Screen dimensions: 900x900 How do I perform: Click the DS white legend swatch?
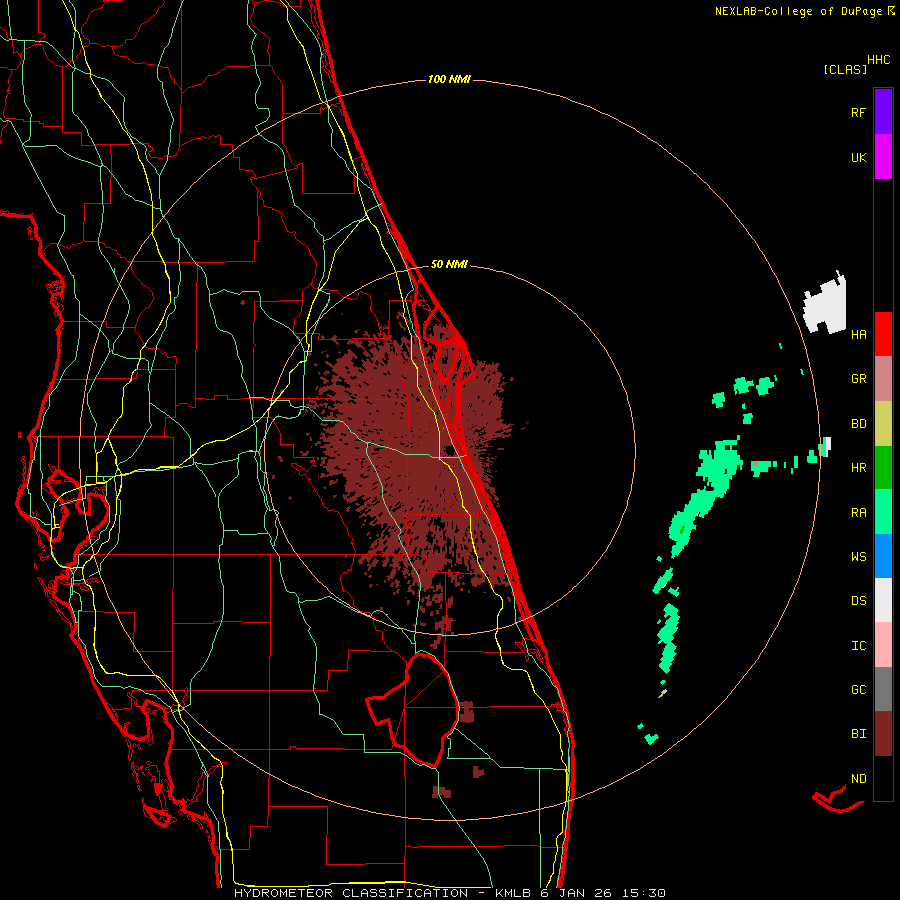(883, 600)
